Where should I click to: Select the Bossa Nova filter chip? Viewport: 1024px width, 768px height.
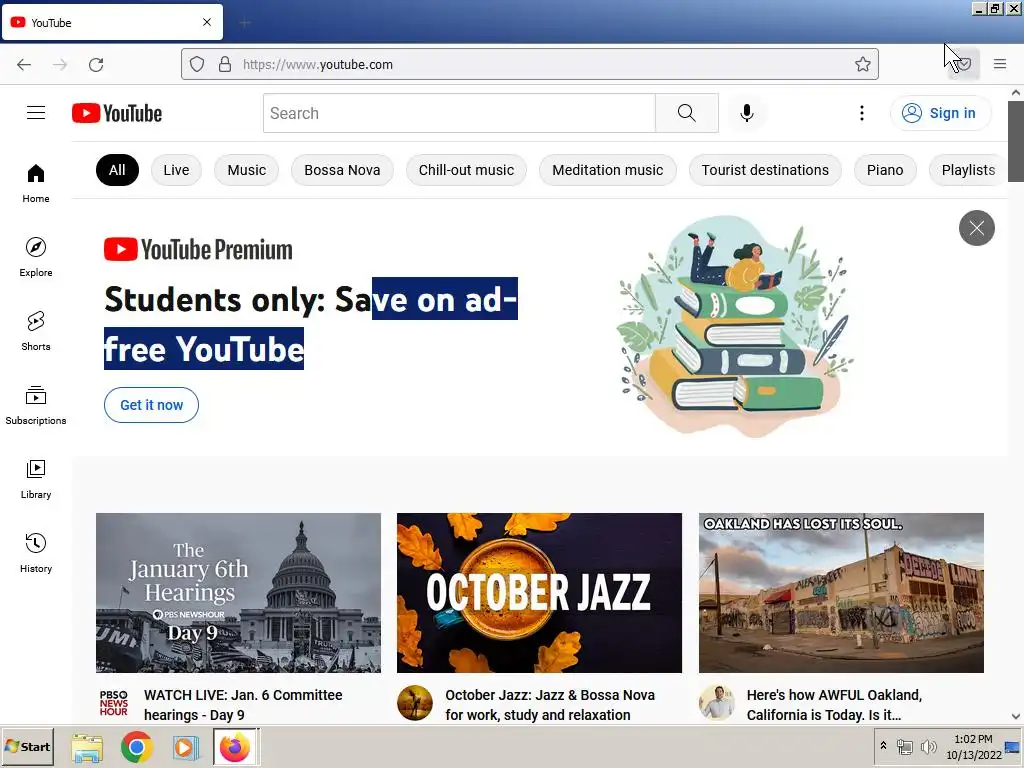click(342, 170)
